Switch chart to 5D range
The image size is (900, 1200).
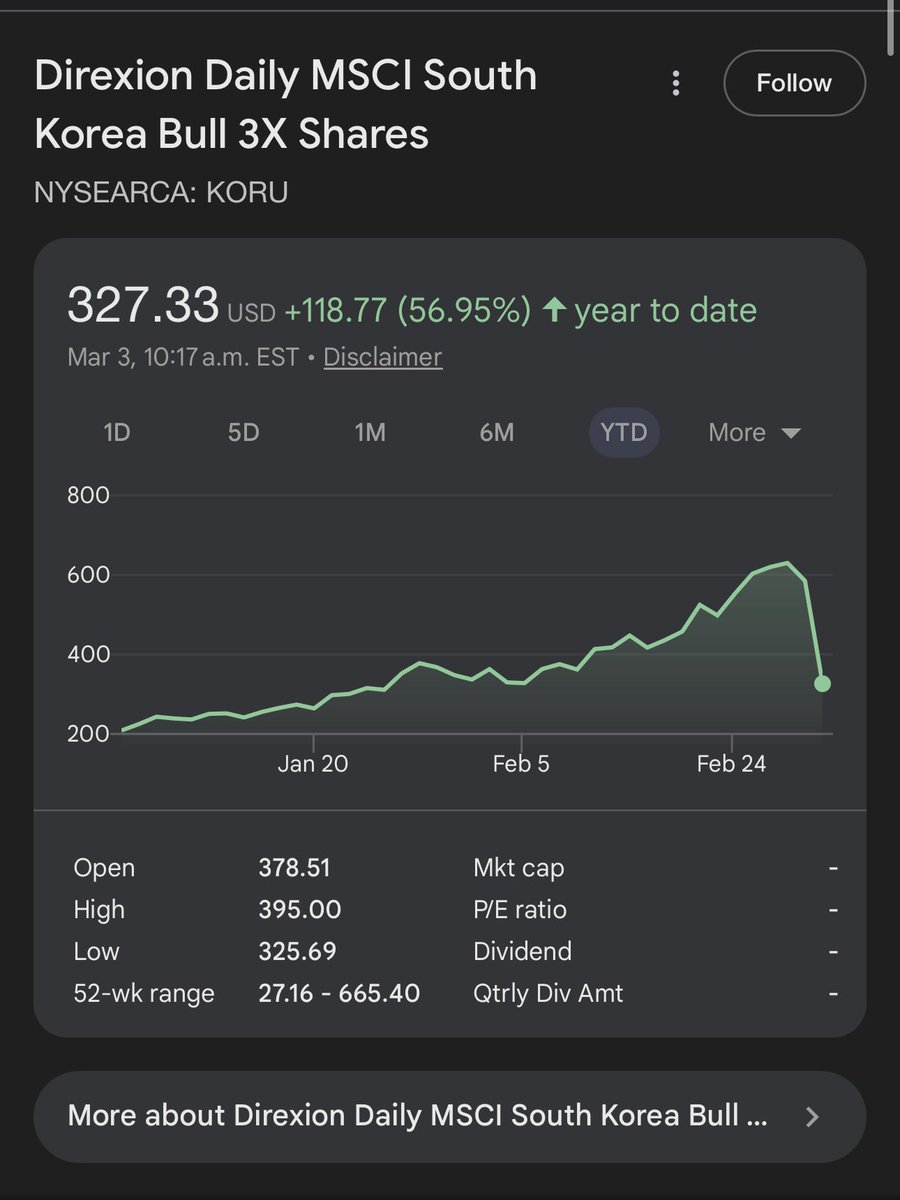[x=243, y=433]
